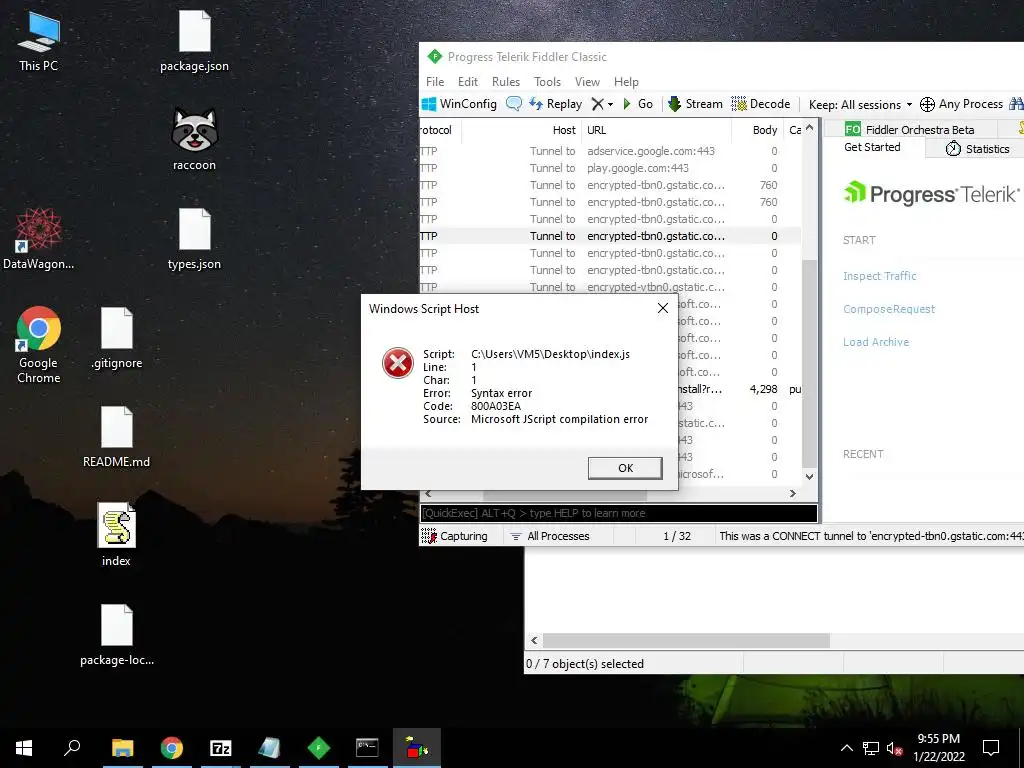Screen dimensions: 1024x768
Task: Click the comment speech bubble icon in Fiddler toolbar
Action: click(x=514, y=104)
